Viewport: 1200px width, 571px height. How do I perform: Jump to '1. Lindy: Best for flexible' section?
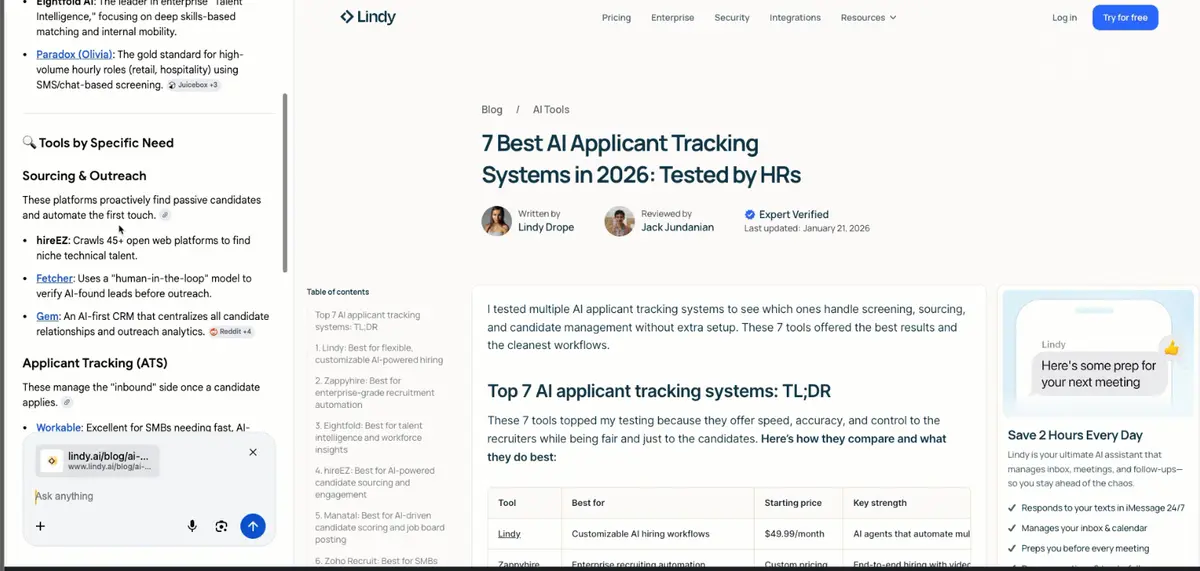click(378, 354)
